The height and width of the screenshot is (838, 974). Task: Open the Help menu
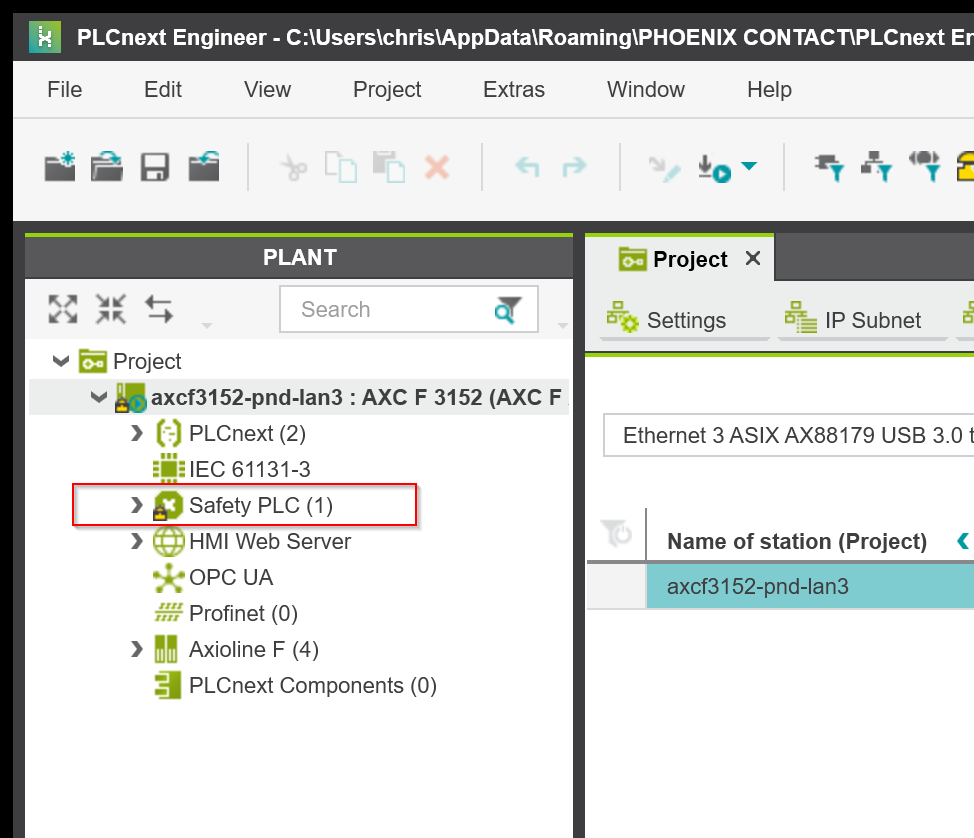tap(769, 89)
